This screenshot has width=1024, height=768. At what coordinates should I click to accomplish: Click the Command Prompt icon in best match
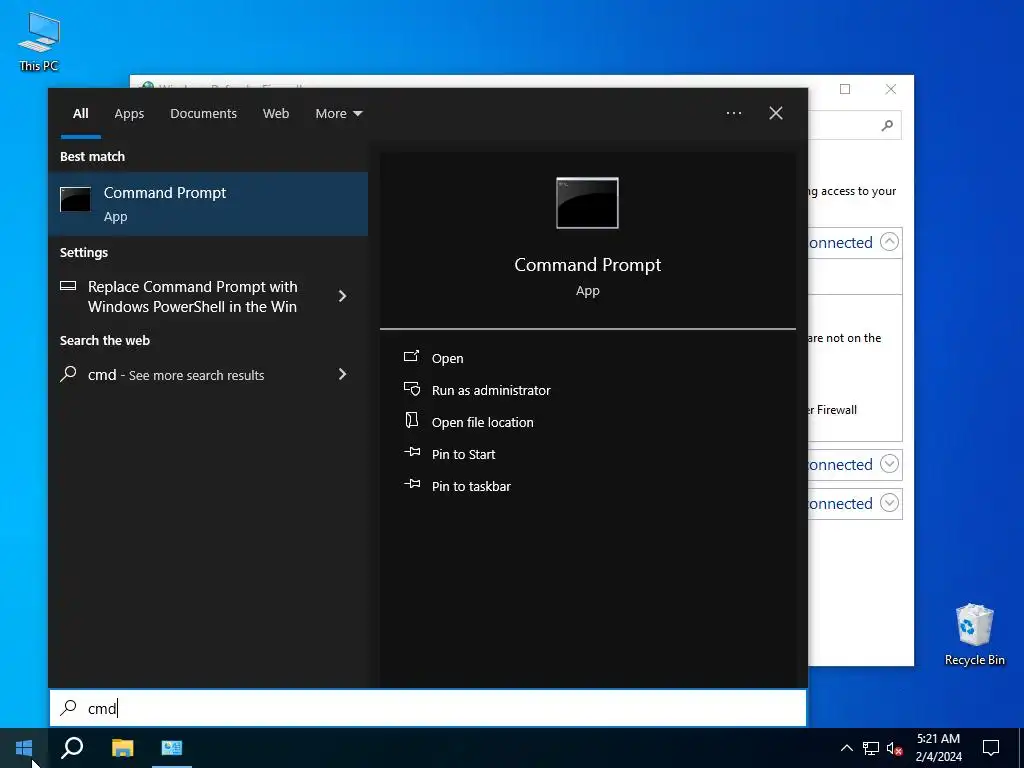pyautogui.click(x=75, y=199)
